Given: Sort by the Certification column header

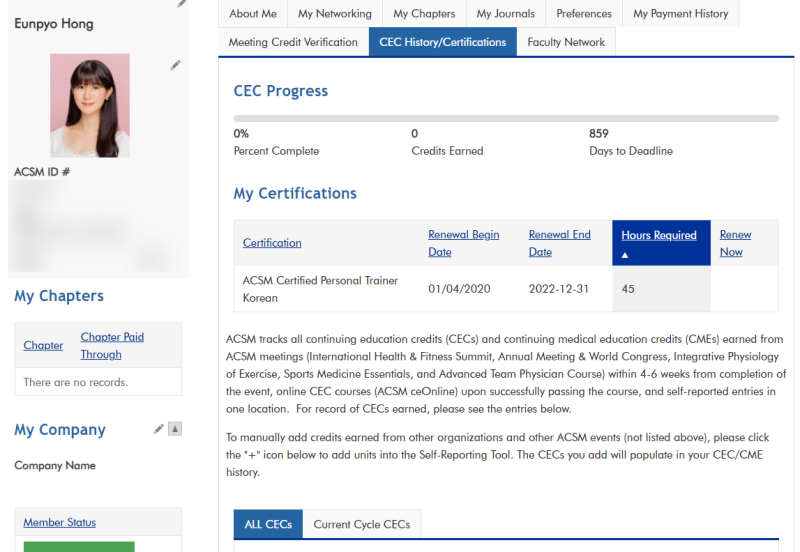Looking at the screenshot, I should coord(272,243).
